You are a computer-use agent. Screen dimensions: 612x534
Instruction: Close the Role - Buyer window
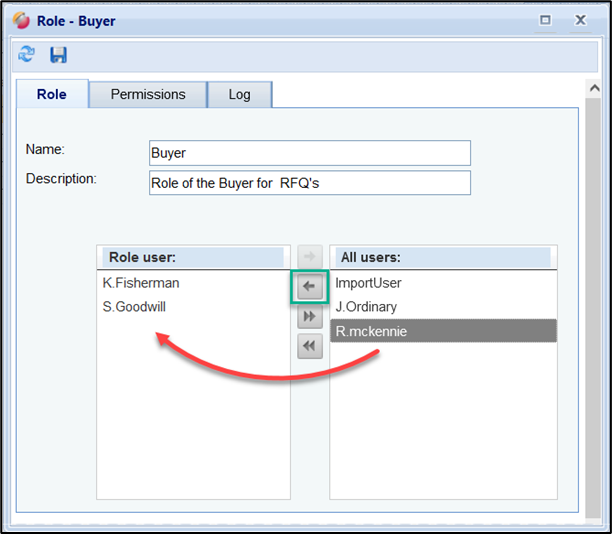point(580,20)
